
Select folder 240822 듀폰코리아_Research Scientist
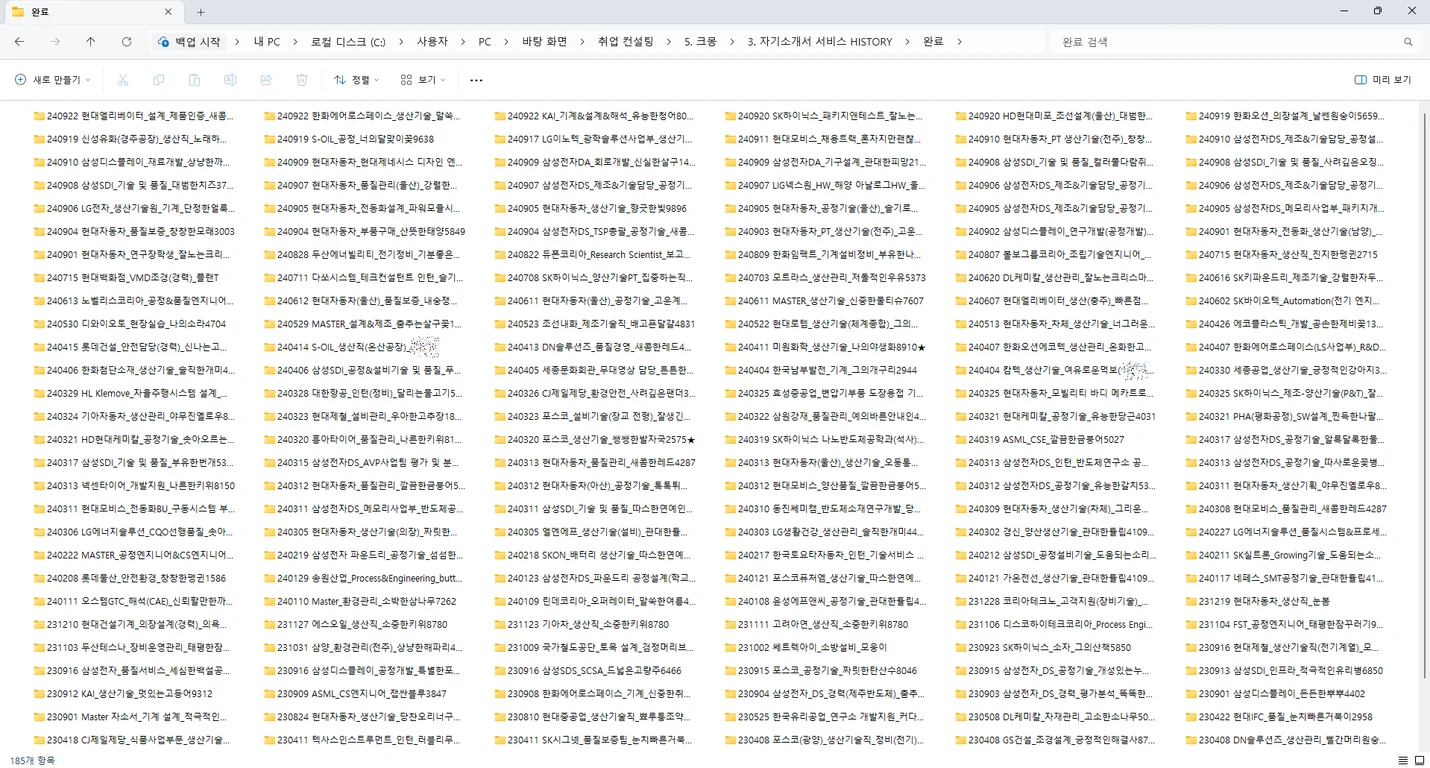point(593,254)
